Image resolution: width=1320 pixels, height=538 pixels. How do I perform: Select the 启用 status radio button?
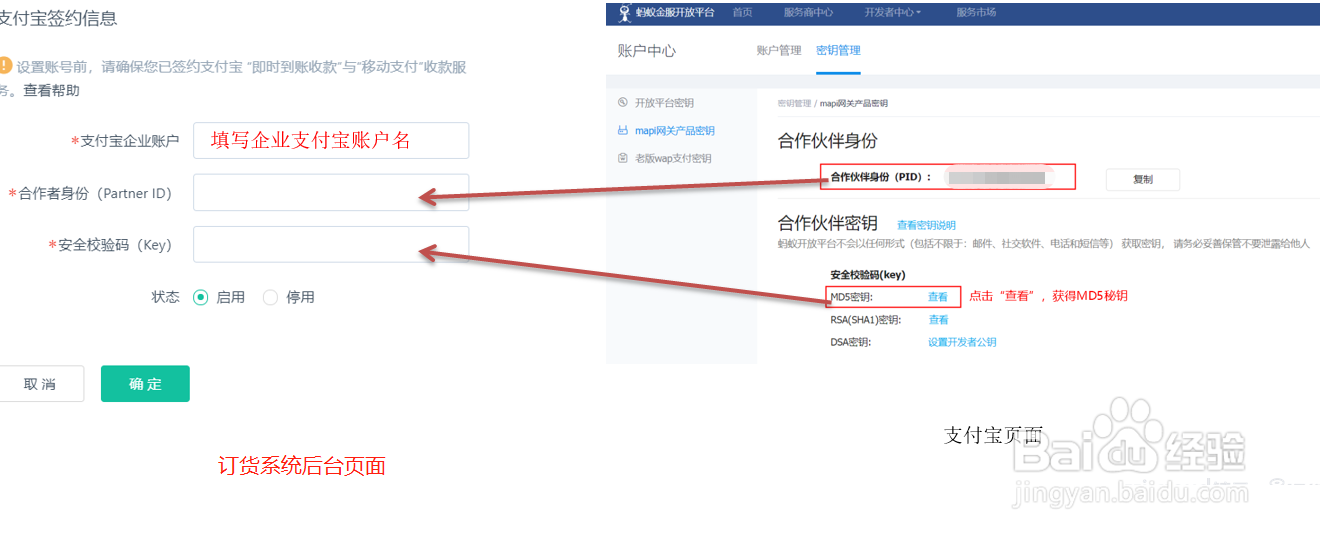click(200, 297)
